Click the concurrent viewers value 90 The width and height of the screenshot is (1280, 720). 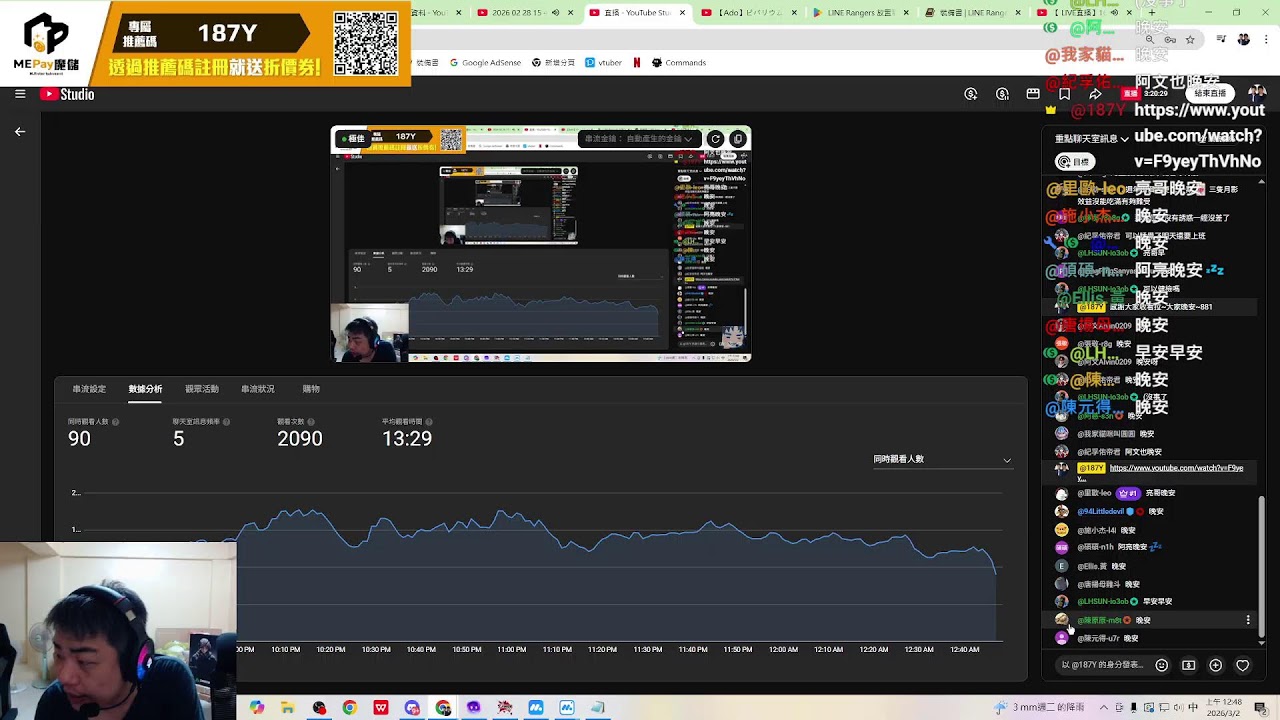(x=79, y=439)
